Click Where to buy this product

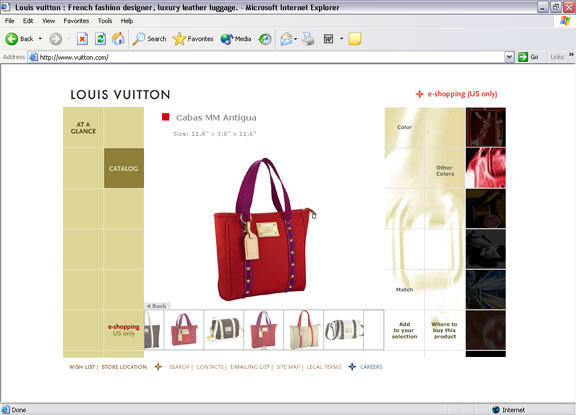click(444, 330)
